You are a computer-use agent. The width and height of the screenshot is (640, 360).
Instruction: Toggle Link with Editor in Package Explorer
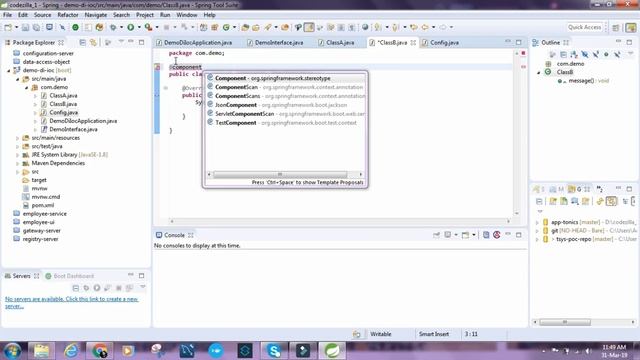pyautogui.click(x=93, y=42)
